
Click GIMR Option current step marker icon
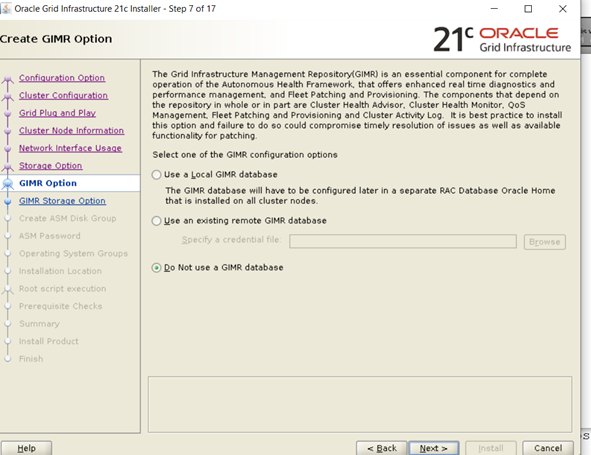pyautogui.click(x=8, y=184)
